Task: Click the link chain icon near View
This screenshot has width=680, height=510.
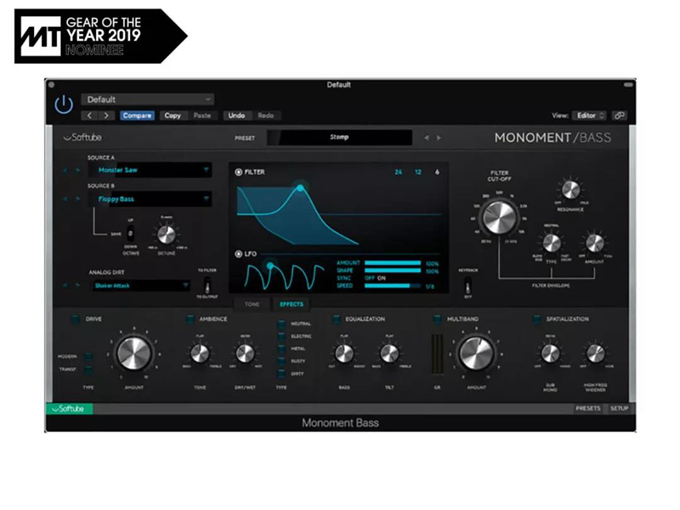Action: [x=619, y=115]
